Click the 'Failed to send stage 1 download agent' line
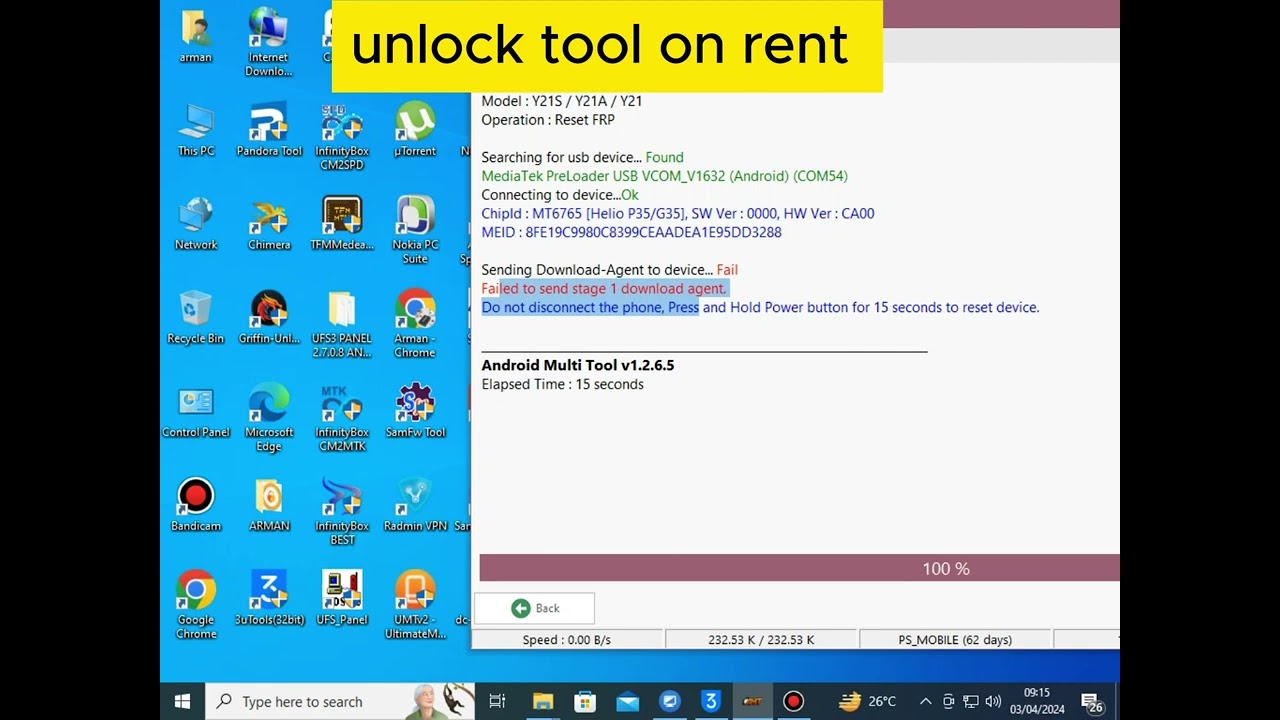The image size is (1280, 720). [604, 288]
